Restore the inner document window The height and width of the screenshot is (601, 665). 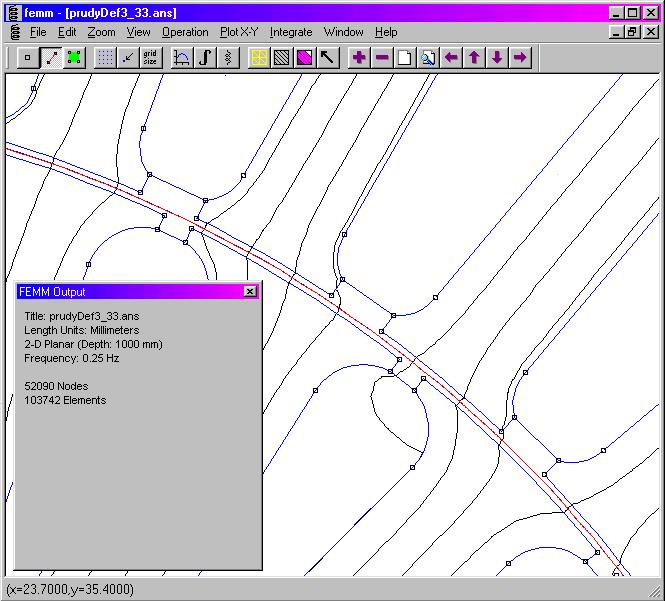pyautogui.click(x=633, y=32)
